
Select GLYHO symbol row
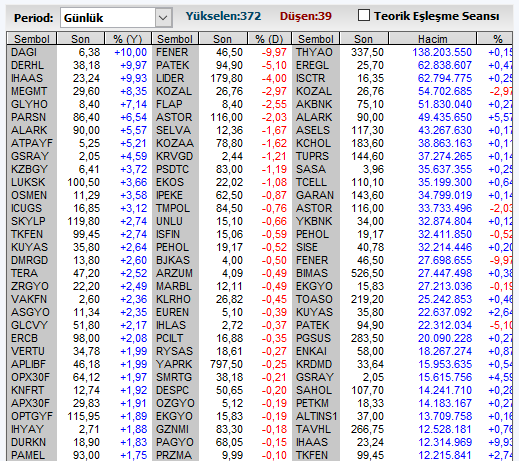coord(29,104)
